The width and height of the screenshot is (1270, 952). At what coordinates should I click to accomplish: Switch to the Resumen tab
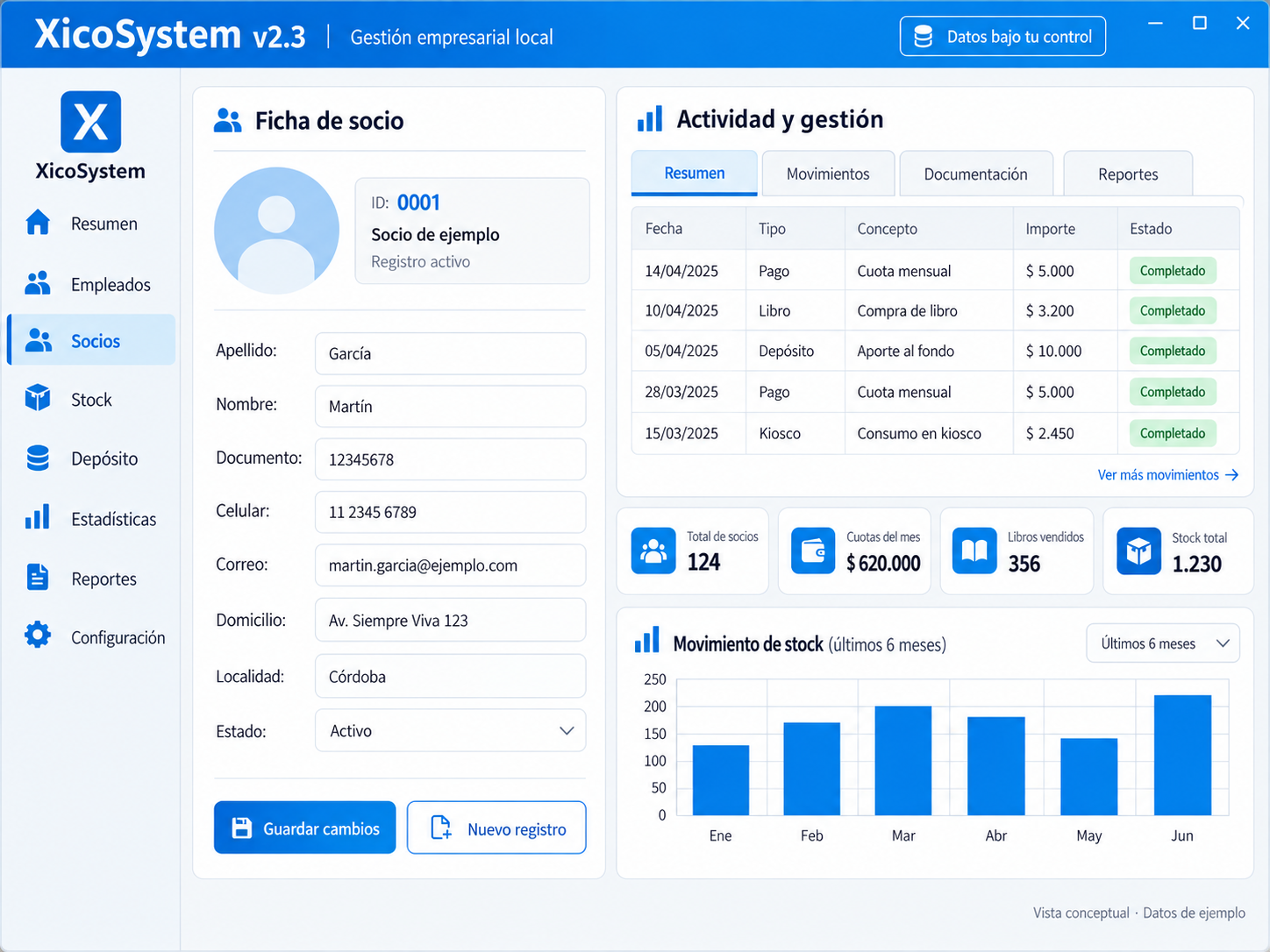[695, 173]
